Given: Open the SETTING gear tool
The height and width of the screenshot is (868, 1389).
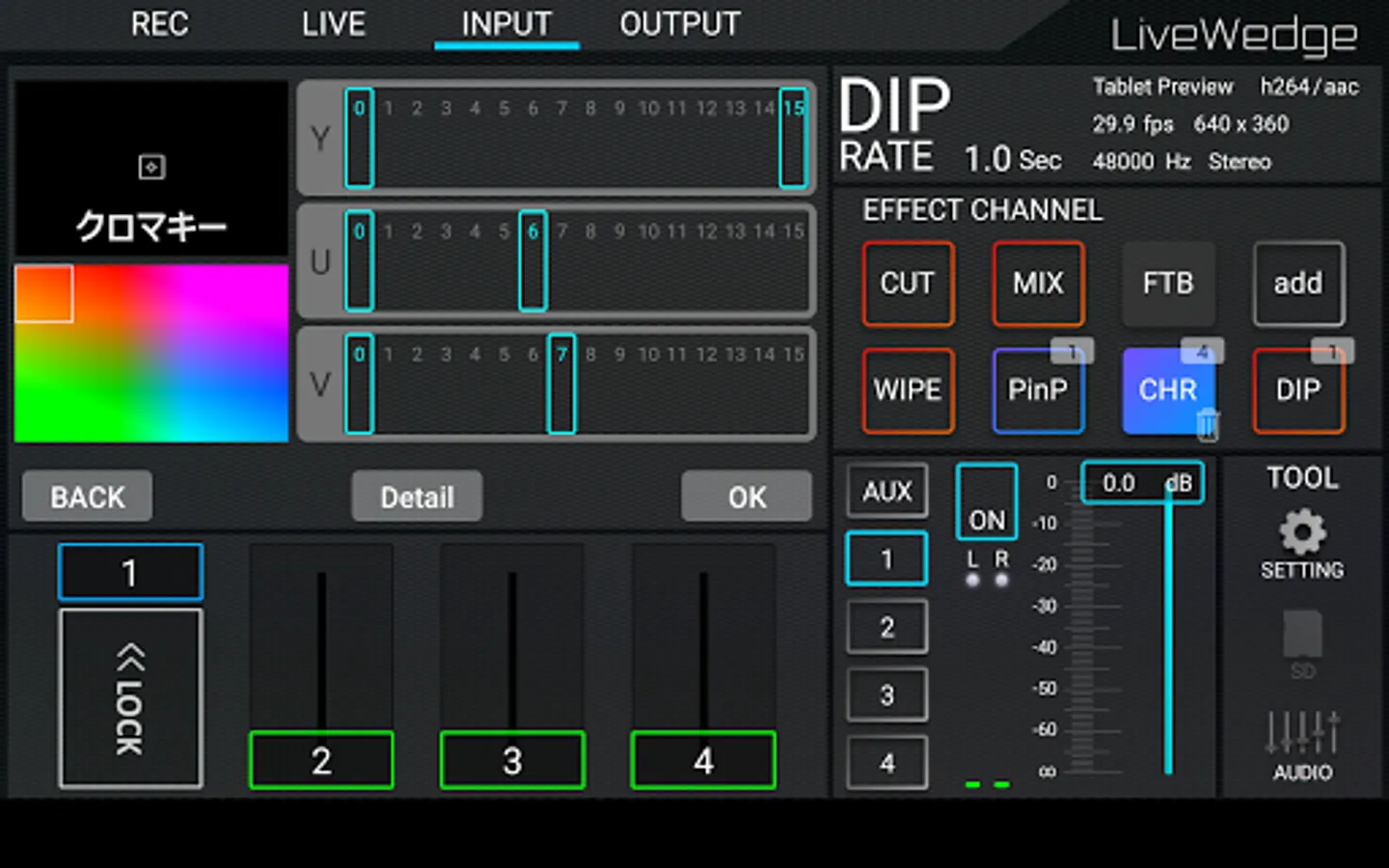Looking at the screenshot, I should tap(1302, 544).
